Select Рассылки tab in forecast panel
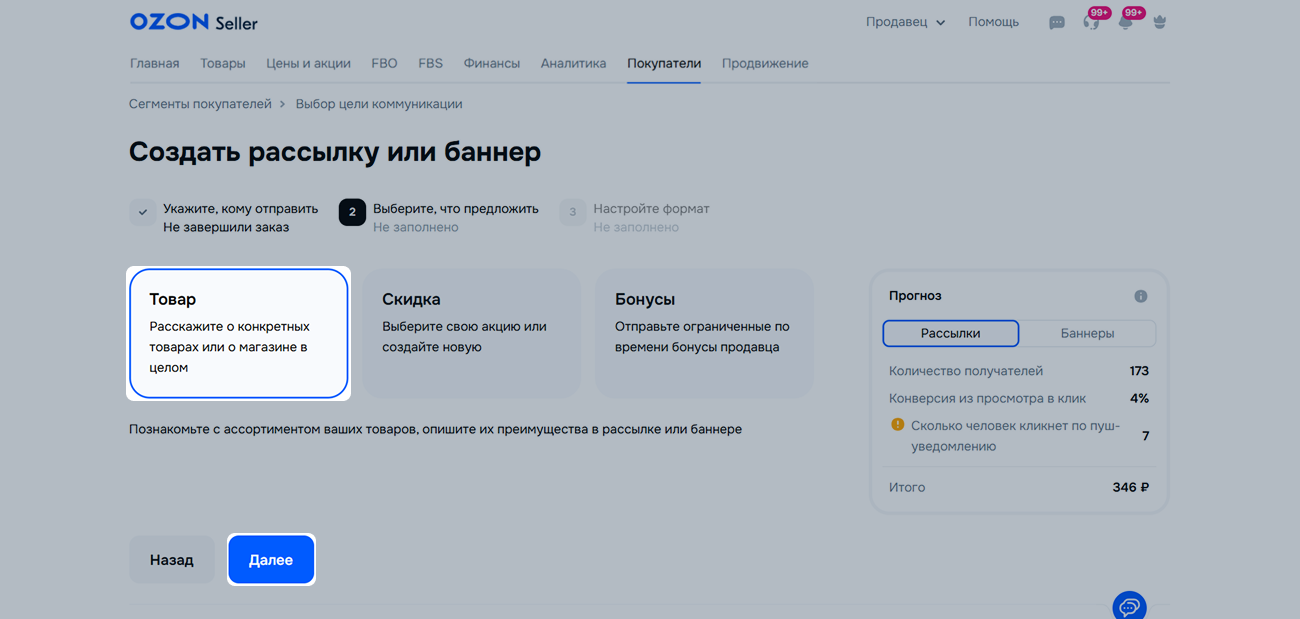The height and width of the screenshot is (619, 1300). coord(950,333)
